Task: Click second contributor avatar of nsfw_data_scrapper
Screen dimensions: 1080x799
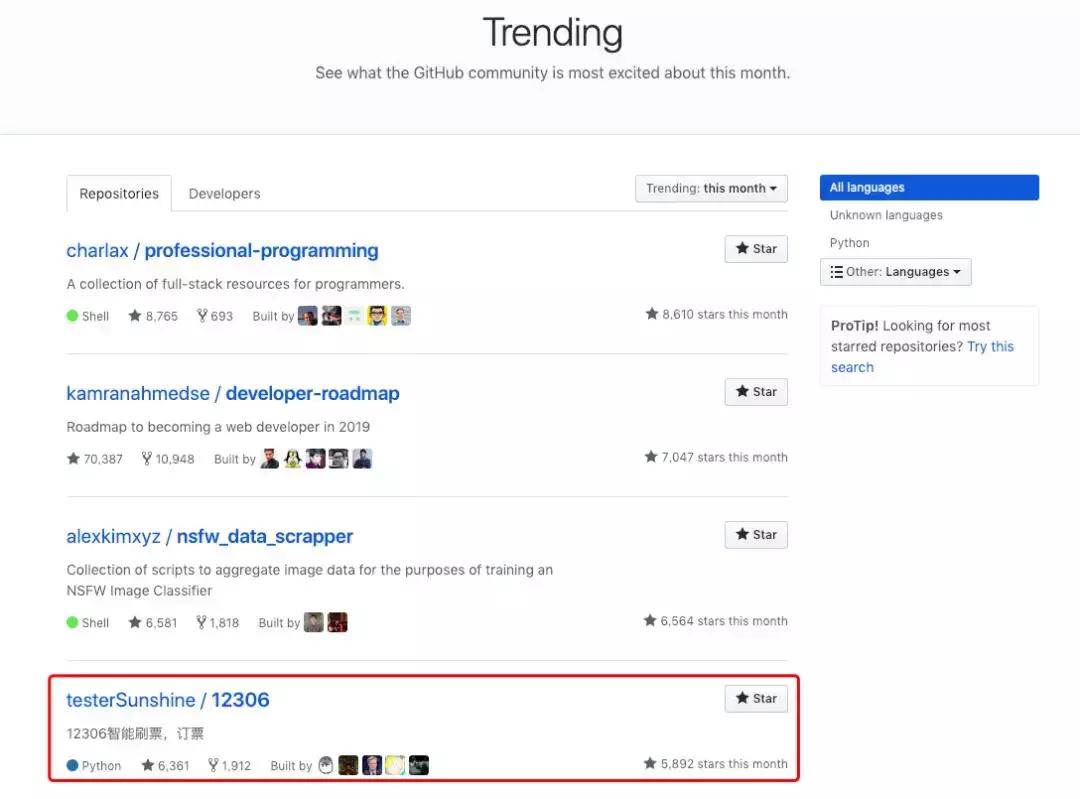Action: (337, 623)
